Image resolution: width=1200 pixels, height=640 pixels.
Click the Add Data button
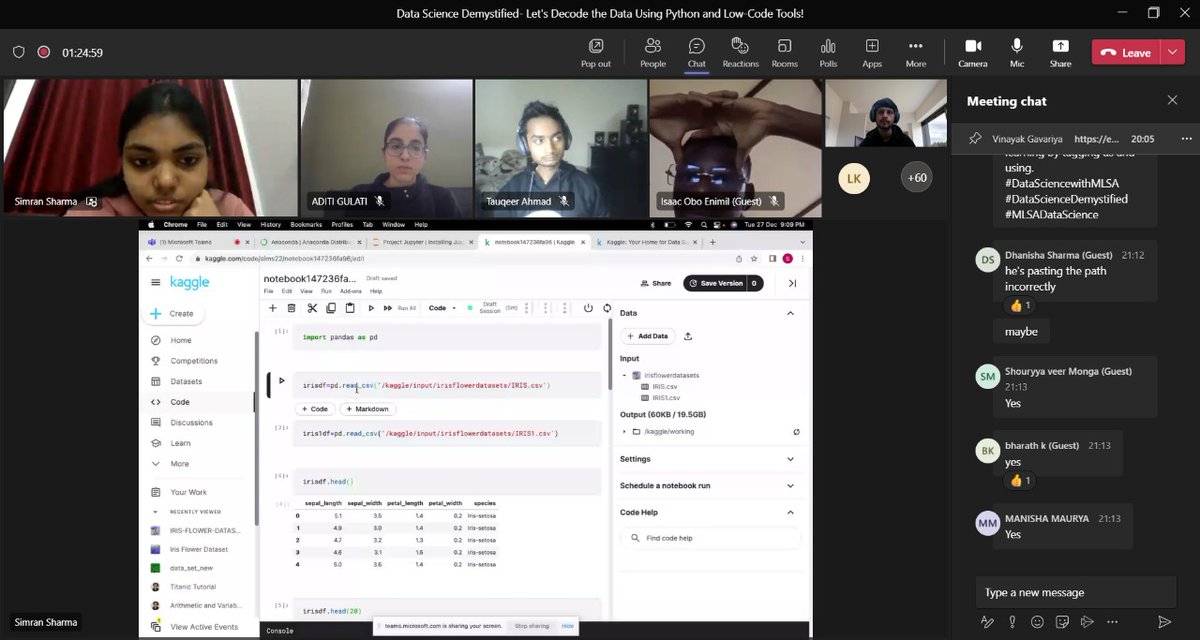pyautogui.click(x=648, y=336)
